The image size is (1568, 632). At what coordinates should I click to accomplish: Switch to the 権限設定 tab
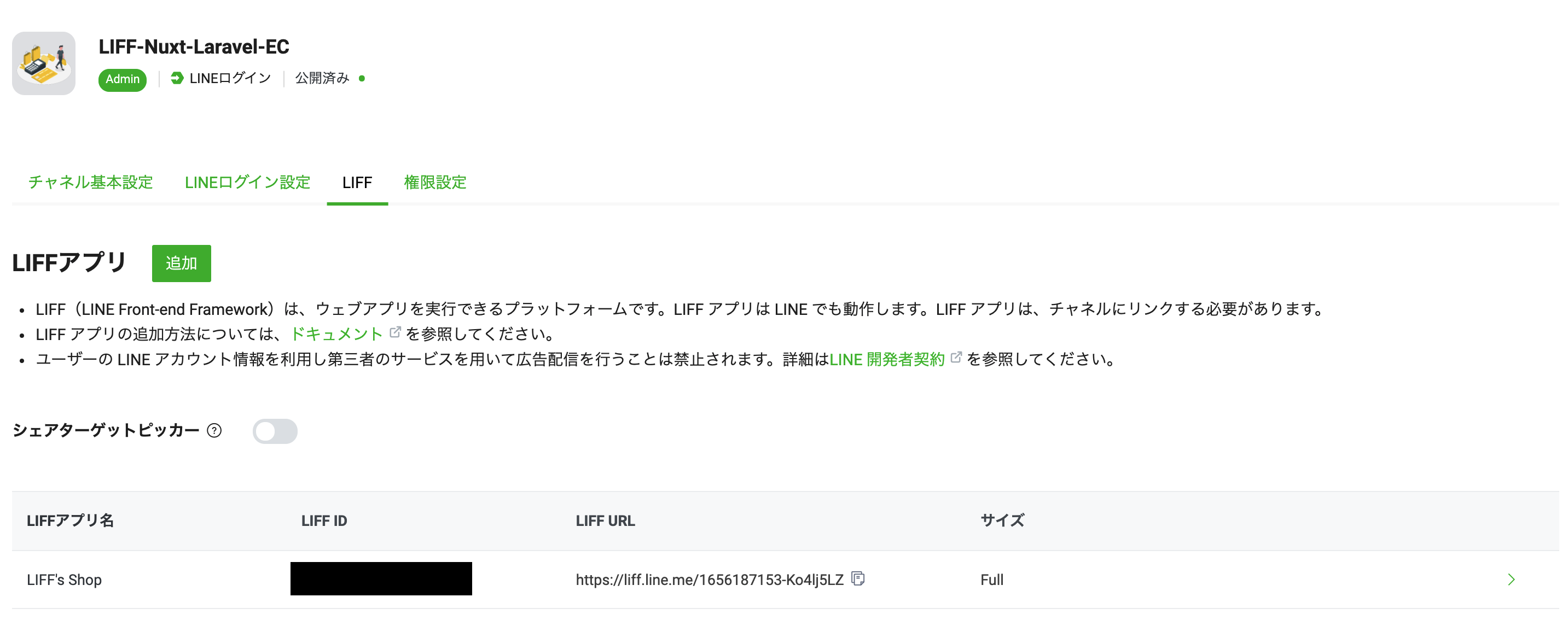coord(434,182)
